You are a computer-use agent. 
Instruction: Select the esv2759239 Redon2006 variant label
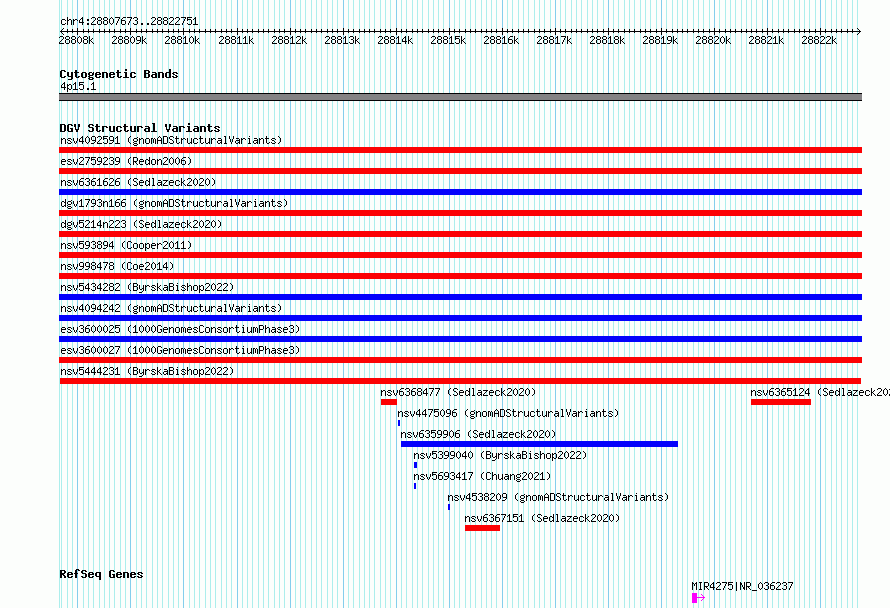(x=126, y=161)
